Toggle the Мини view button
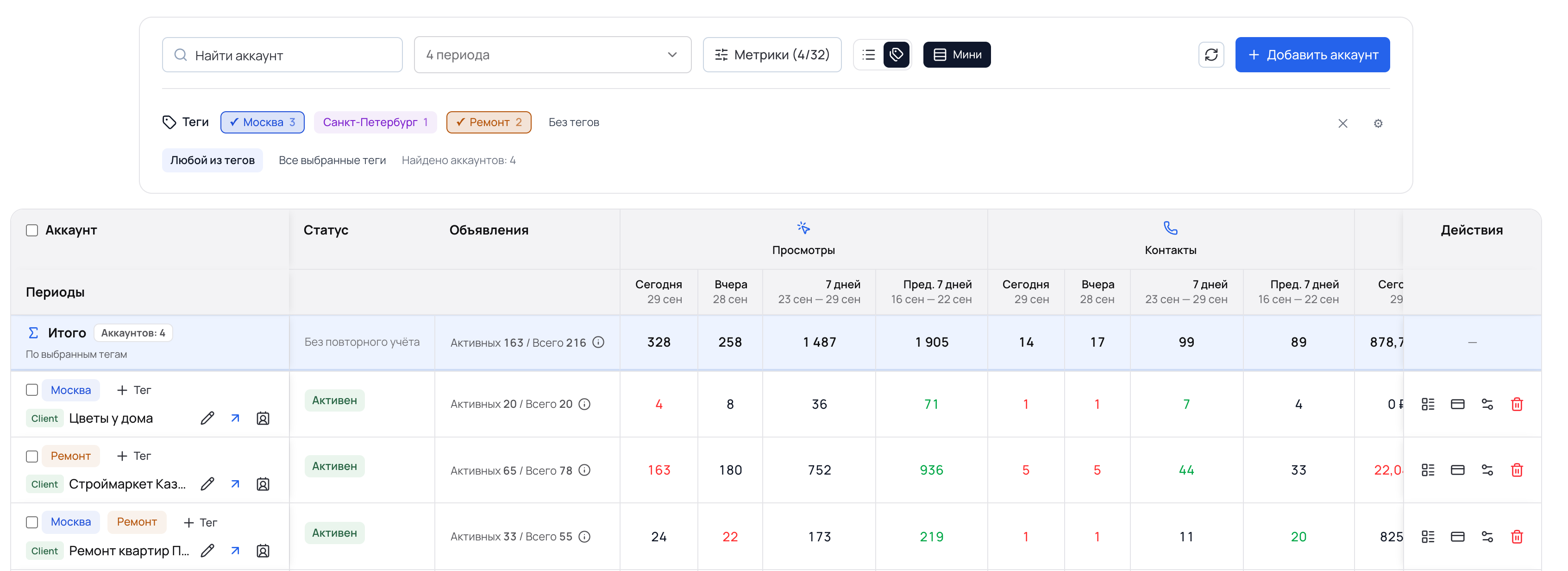 [956, 55]
